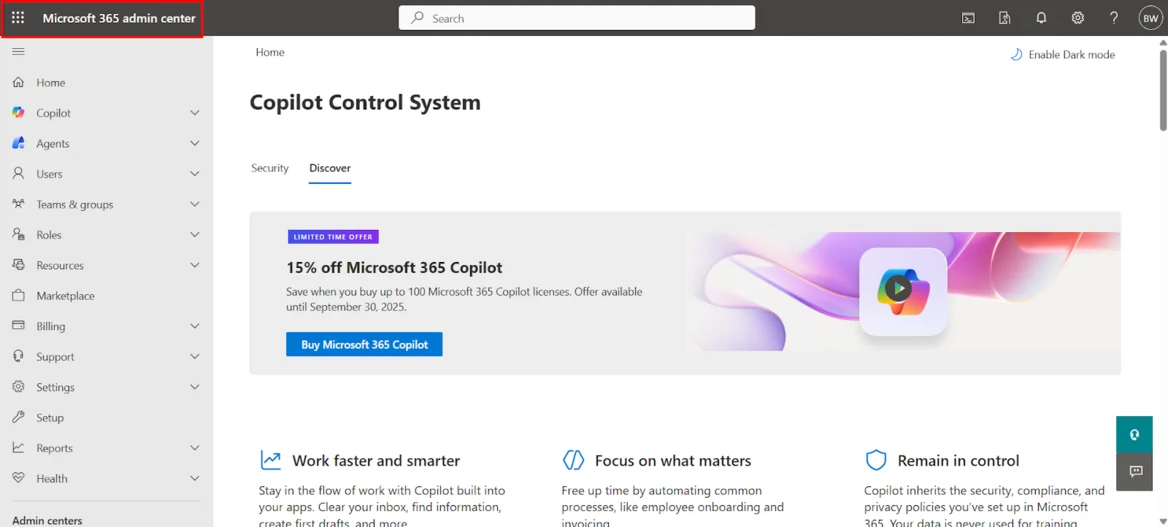The height and width of the screenshot is (527, 1168).
Task: Click the Copilot Control System page title
Action: point(365,102)
